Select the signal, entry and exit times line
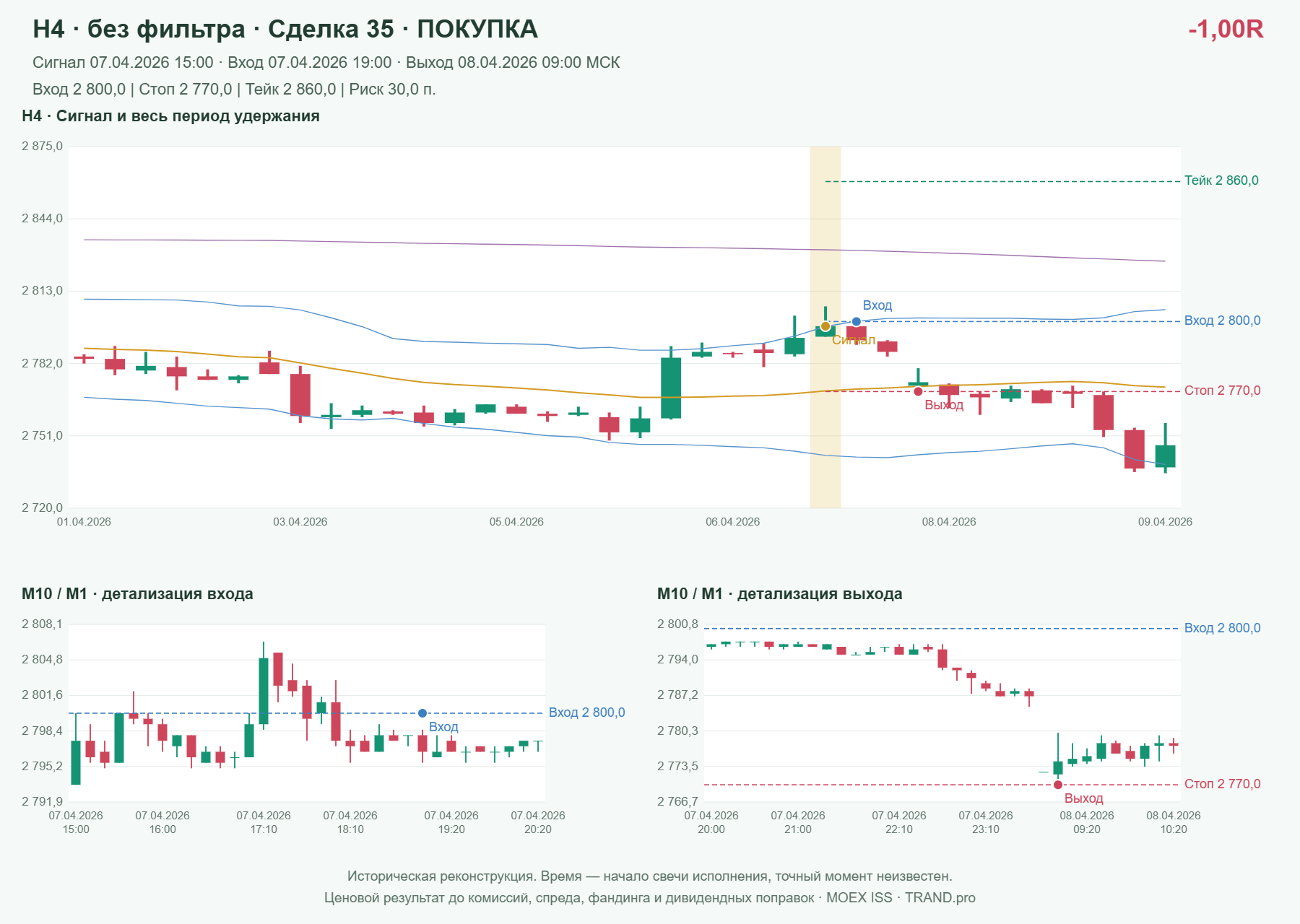The height and width of the screenshot is (924, 1300). (326, 63)
